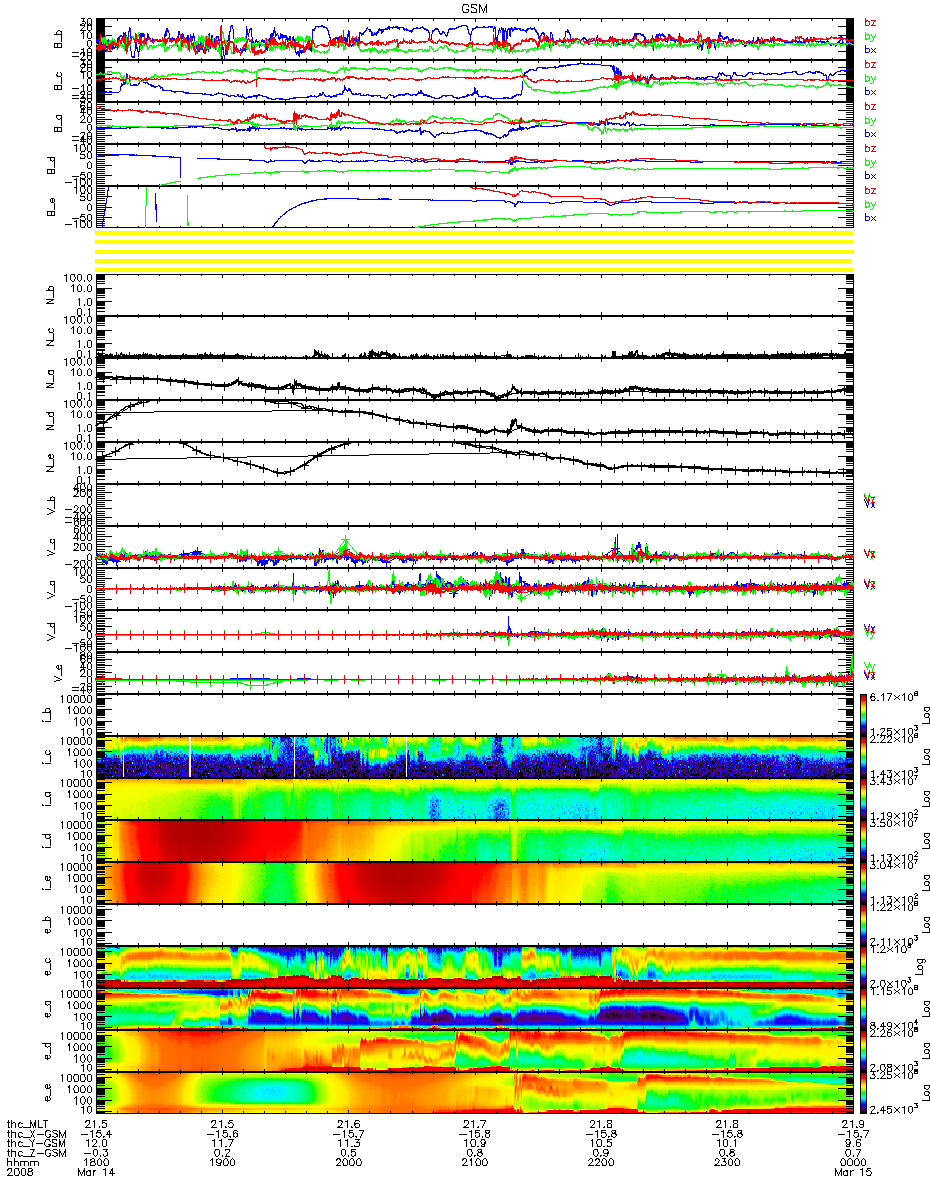Click the bz legend of B_c panel
930x1200 pixels.
(870, 63)
